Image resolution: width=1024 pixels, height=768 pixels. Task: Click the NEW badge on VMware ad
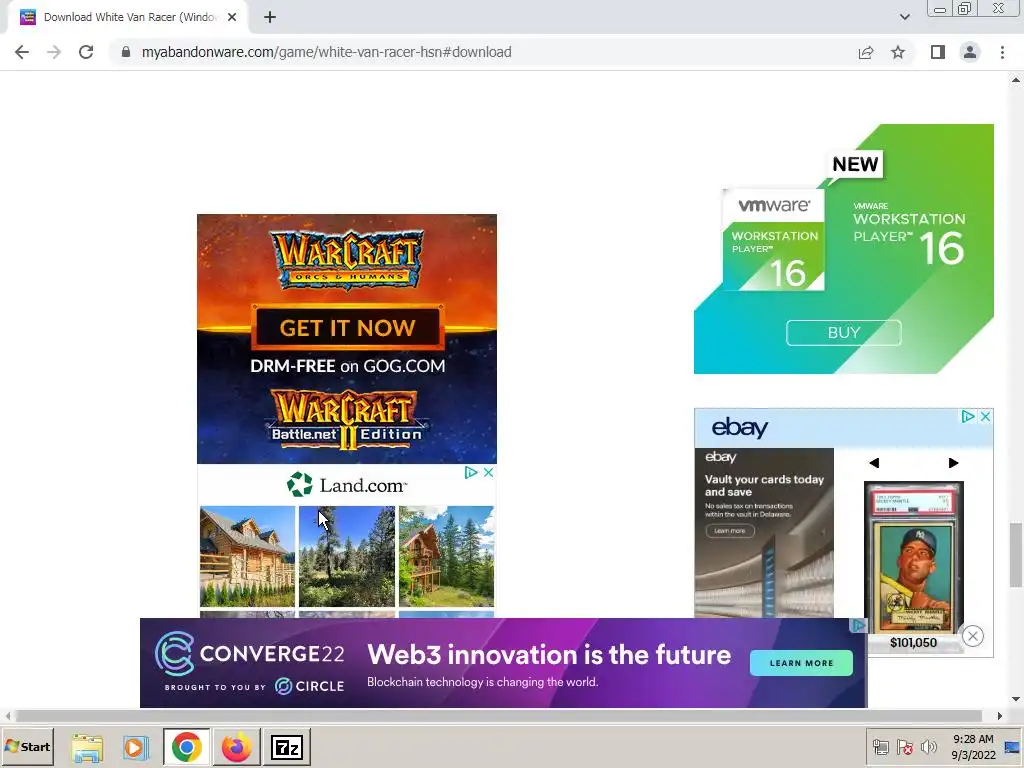point(856,164)
